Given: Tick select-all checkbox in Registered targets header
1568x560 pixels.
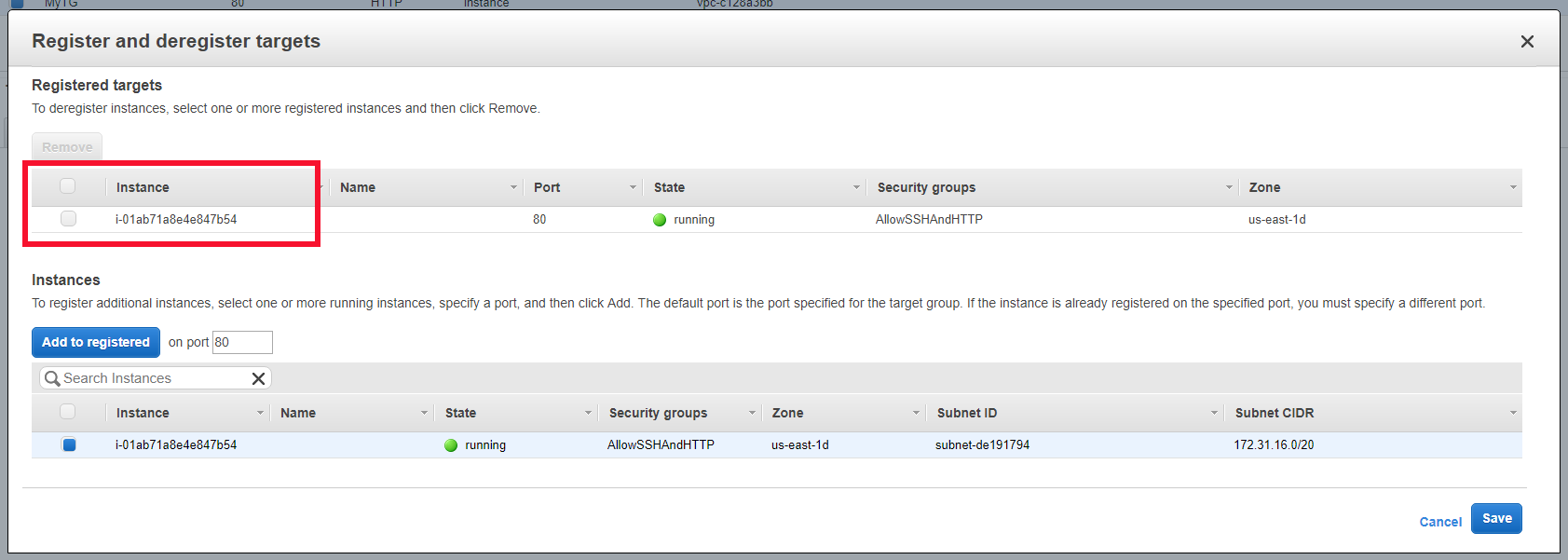Looking at the screenshot, I should click(x=68, y=186).
